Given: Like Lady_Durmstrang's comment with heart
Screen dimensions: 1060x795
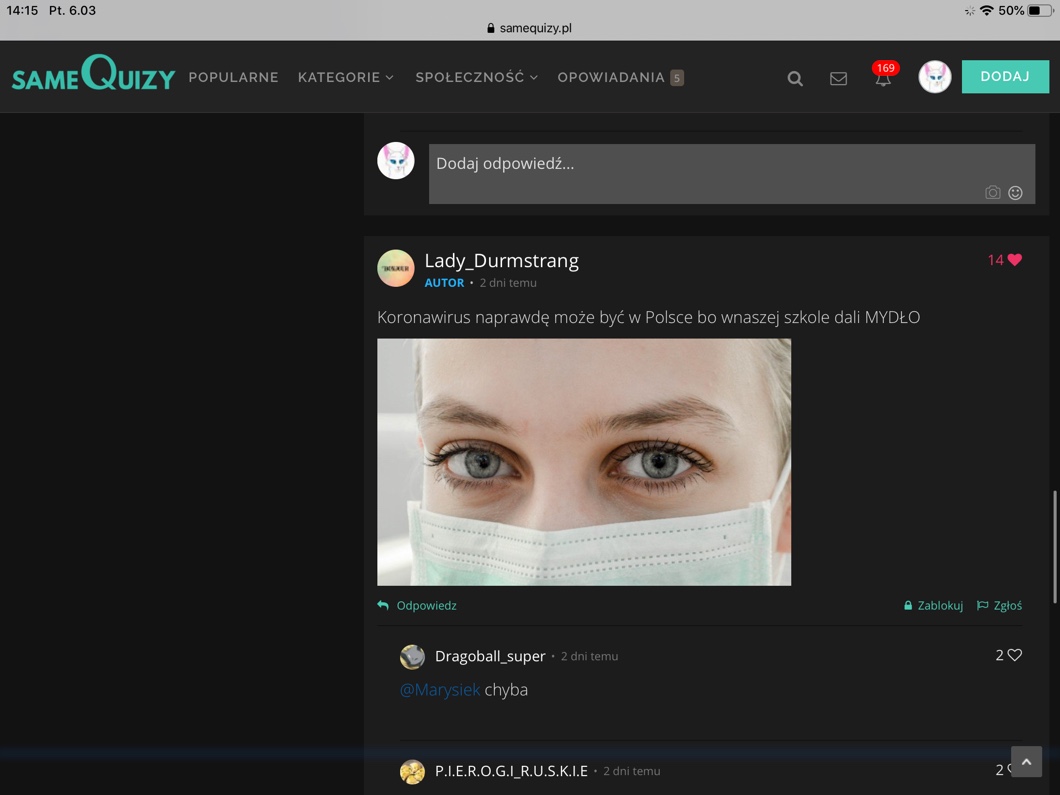Looking at the screenshot, I should coord(1015,260).
